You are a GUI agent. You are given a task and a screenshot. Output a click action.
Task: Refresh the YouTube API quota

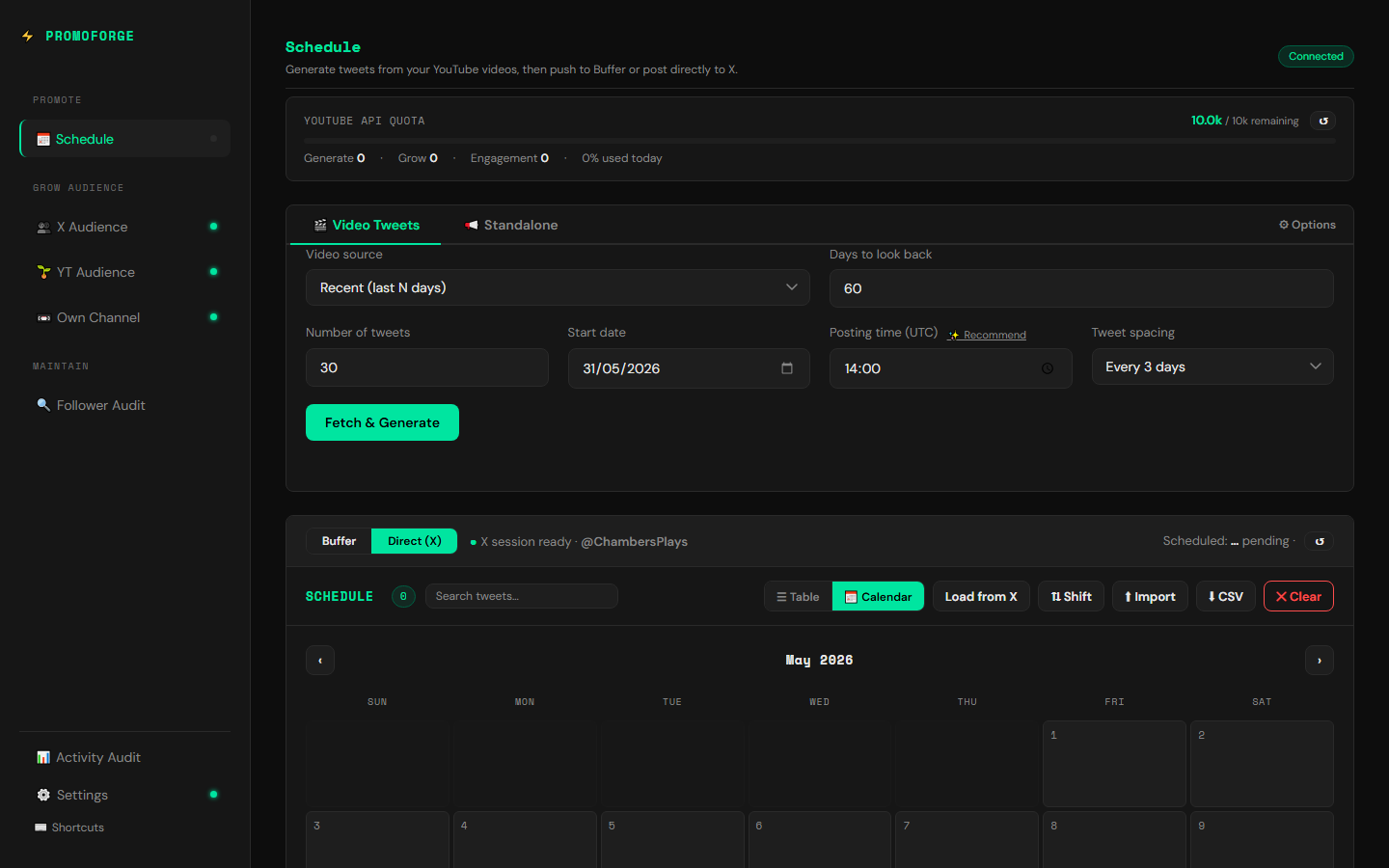pyautogui.click(x=1323, y=121)
